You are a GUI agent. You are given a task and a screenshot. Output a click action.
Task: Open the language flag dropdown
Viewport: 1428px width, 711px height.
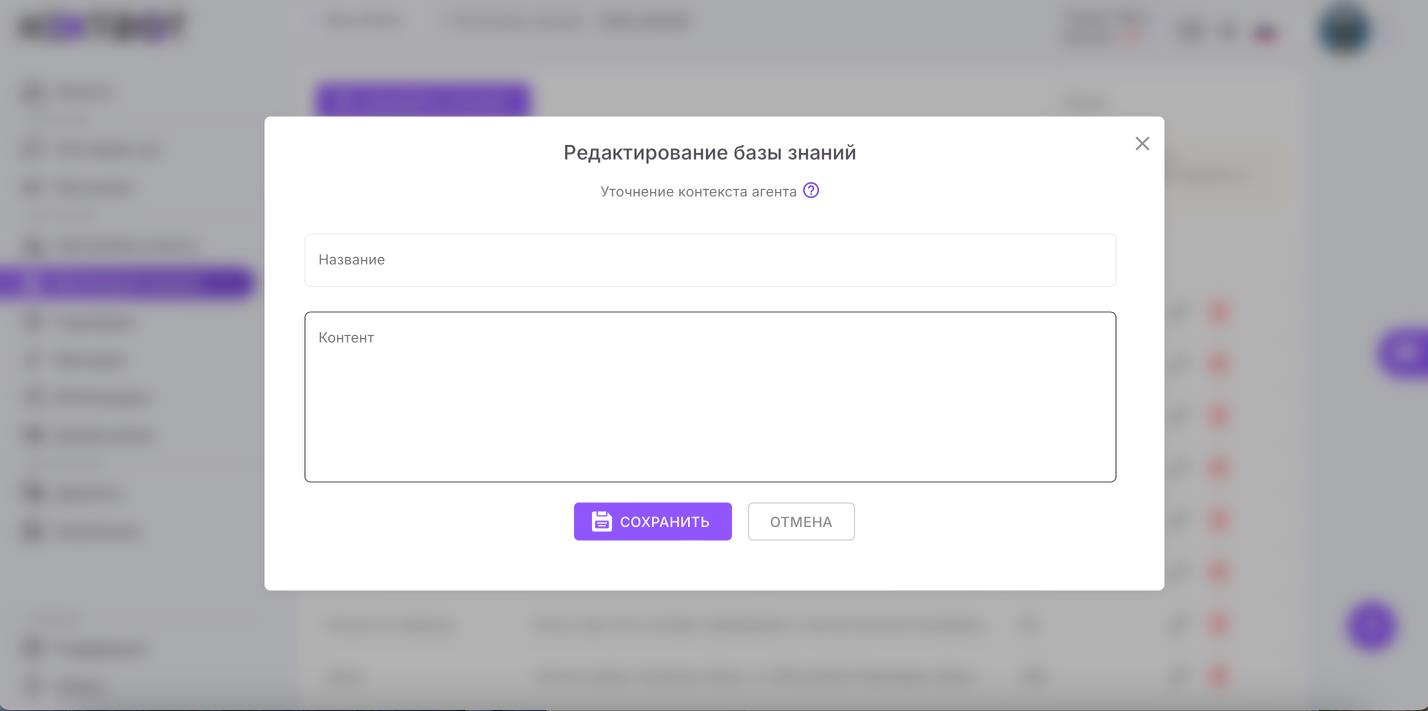point(1265,31)
